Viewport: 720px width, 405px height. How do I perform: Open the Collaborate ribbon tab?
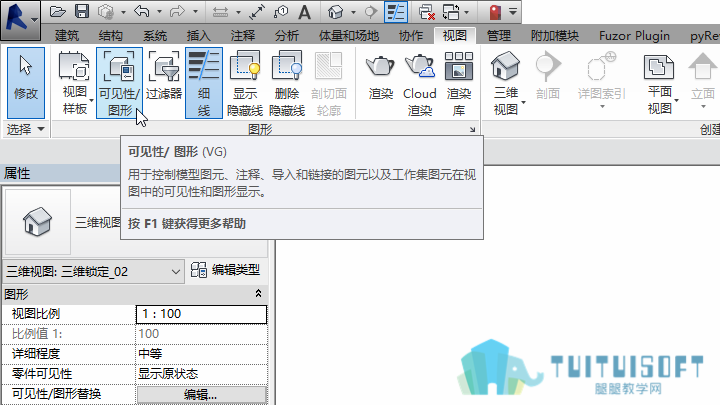pos(411,35)
